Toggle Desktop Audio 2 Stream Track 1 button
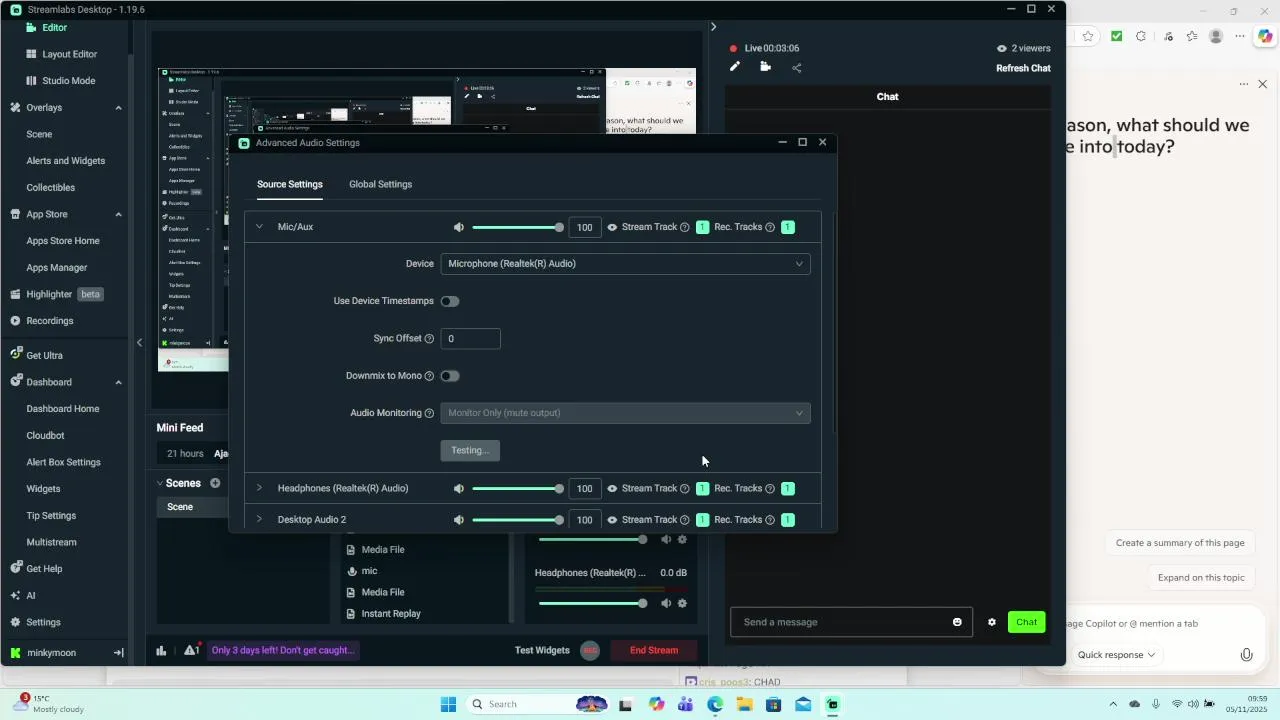1280x720 pixels. pos(702,520)
